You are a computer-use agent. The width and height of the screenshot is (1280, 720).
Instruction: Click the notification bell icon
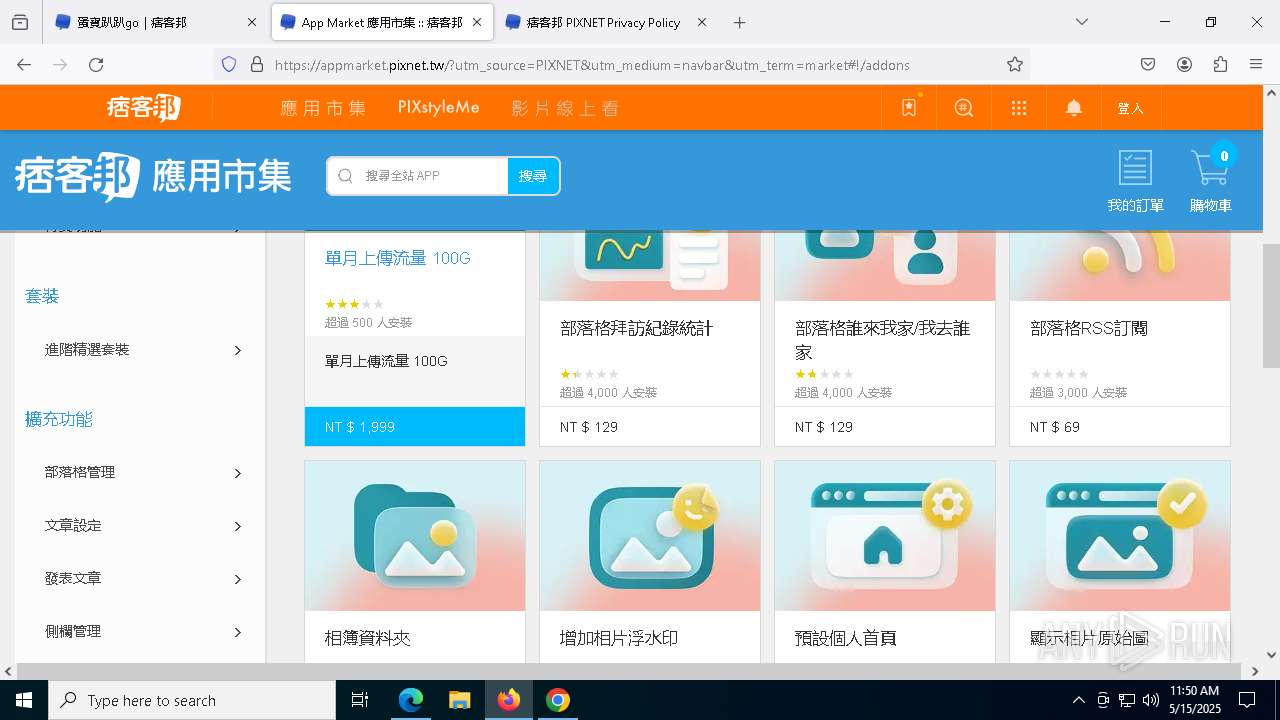coord(1074,108)
